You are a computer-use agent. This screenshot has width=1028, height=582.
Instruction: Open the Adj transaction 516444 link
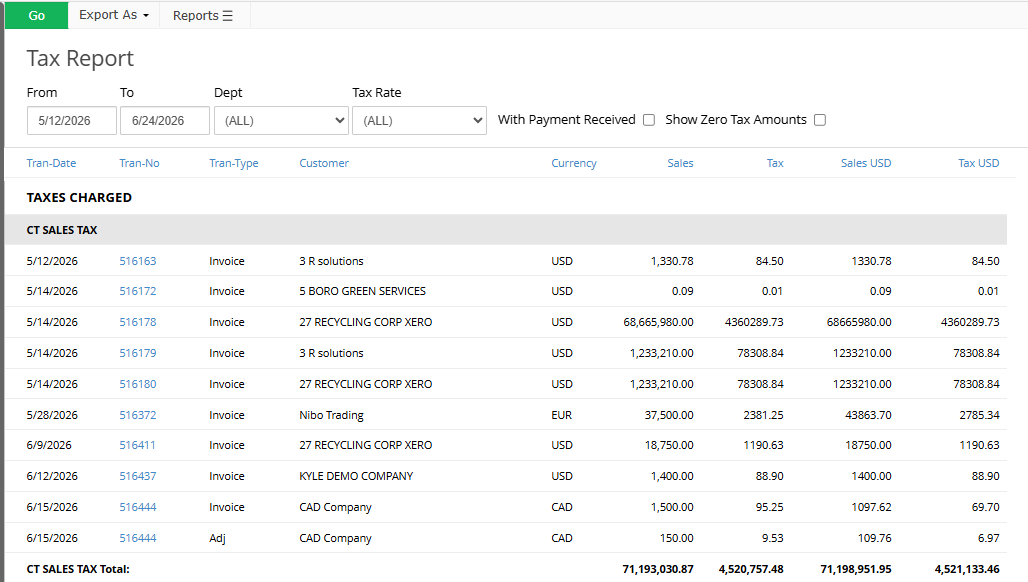point(138,538)
